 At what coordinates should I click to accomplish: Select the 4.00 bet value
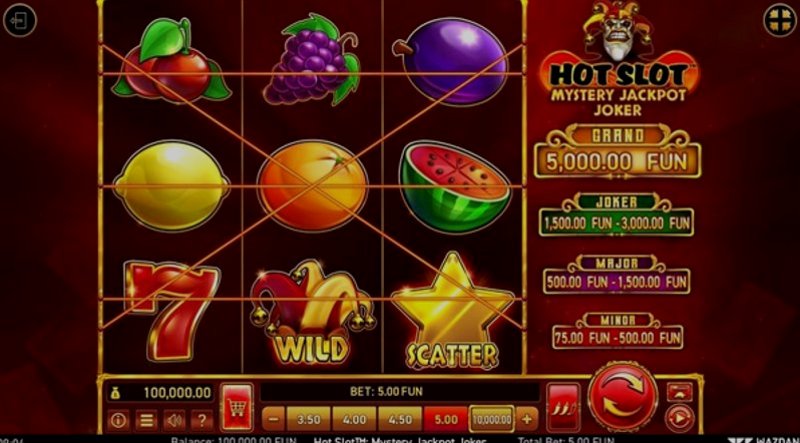click(x=354, y=419)
